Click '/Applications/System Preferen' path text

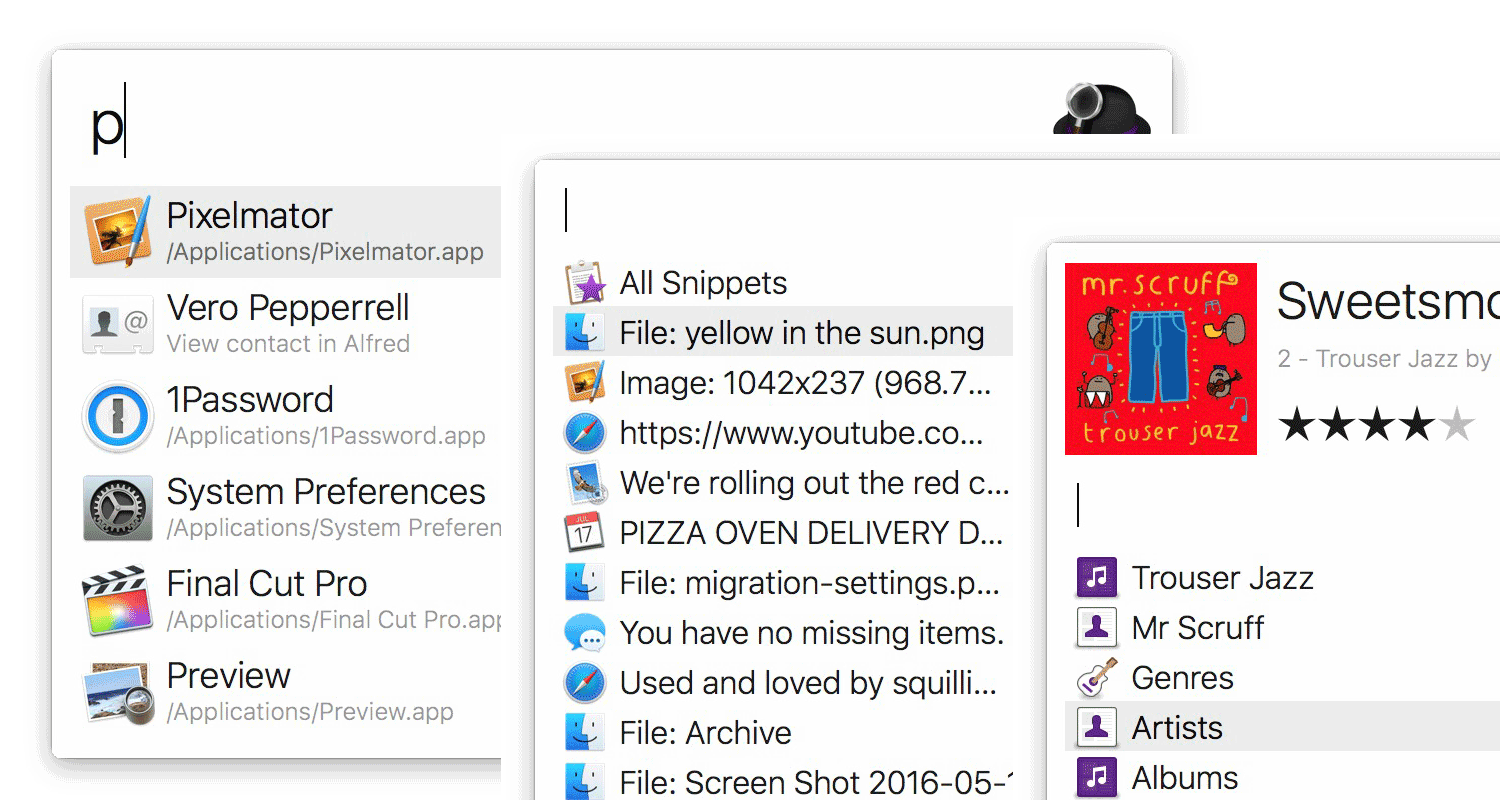pos(334,528)
